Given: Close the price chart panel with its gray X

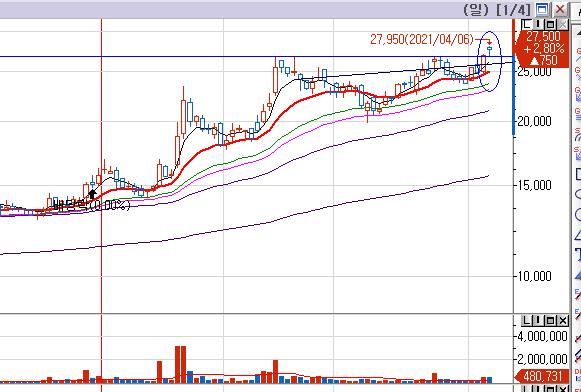Looking at the screenshot, I should 563,24.
